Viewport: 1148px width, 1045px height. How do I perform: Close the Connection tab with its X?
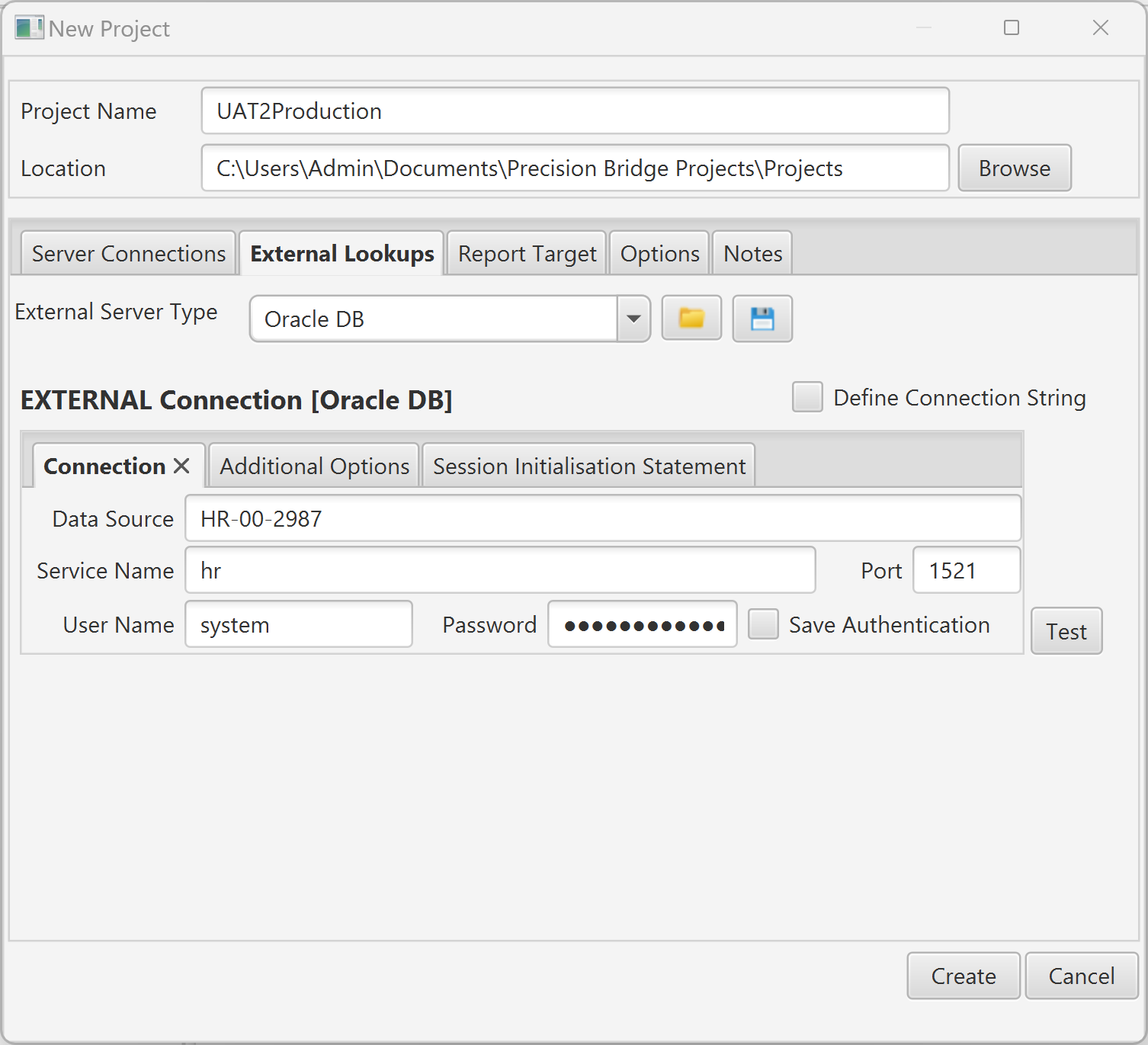pyautogui.click(x=182, y=465)
